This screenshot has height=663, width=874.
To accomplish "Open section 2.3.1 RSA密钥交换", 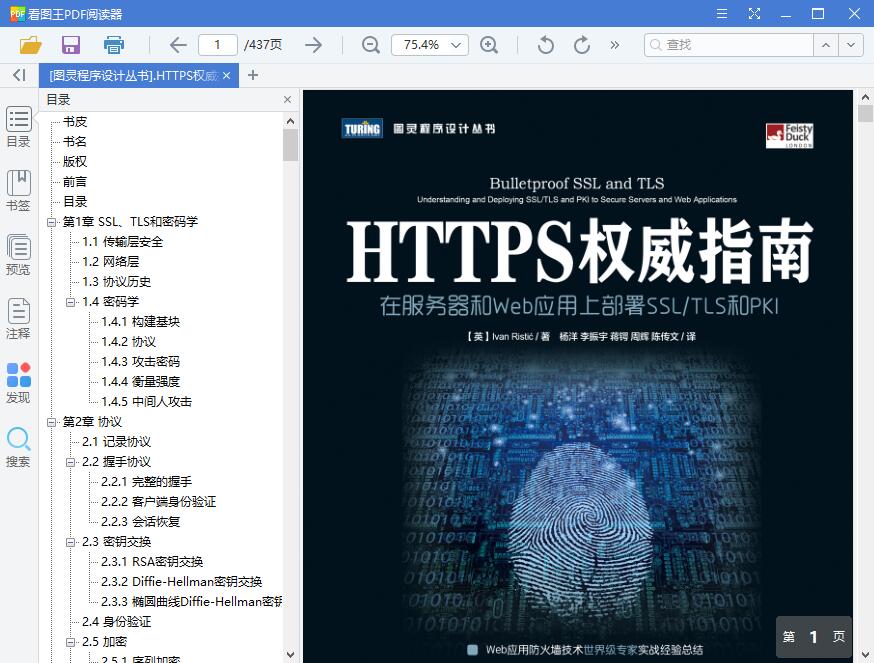I will 152,562.
